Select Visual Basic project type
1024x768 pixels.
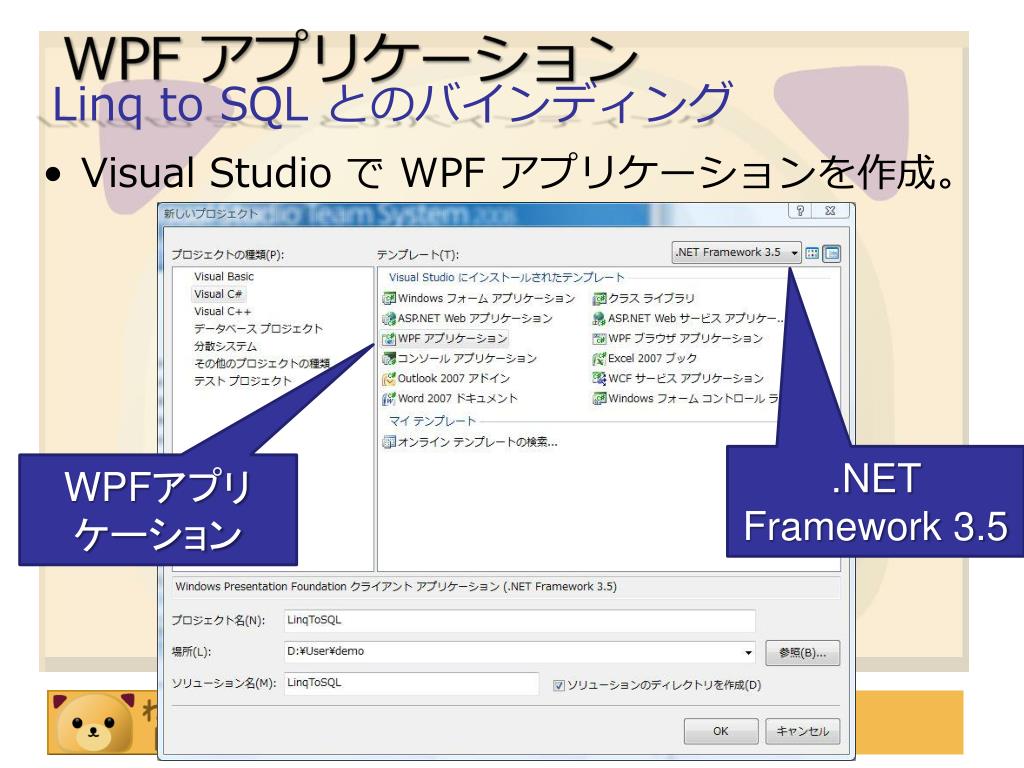click(x=223, y=277)
